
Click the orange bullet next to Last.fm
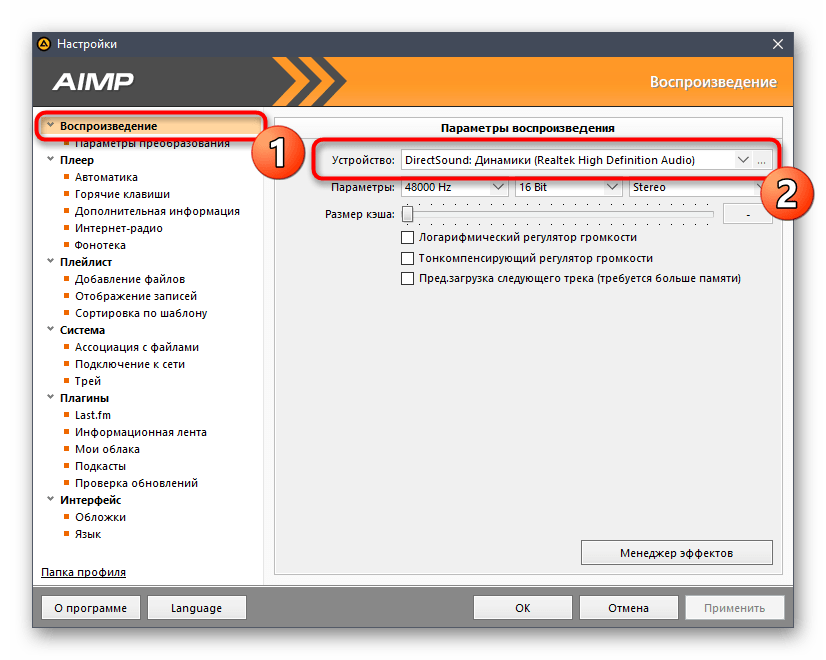click(x=66, y=415)
